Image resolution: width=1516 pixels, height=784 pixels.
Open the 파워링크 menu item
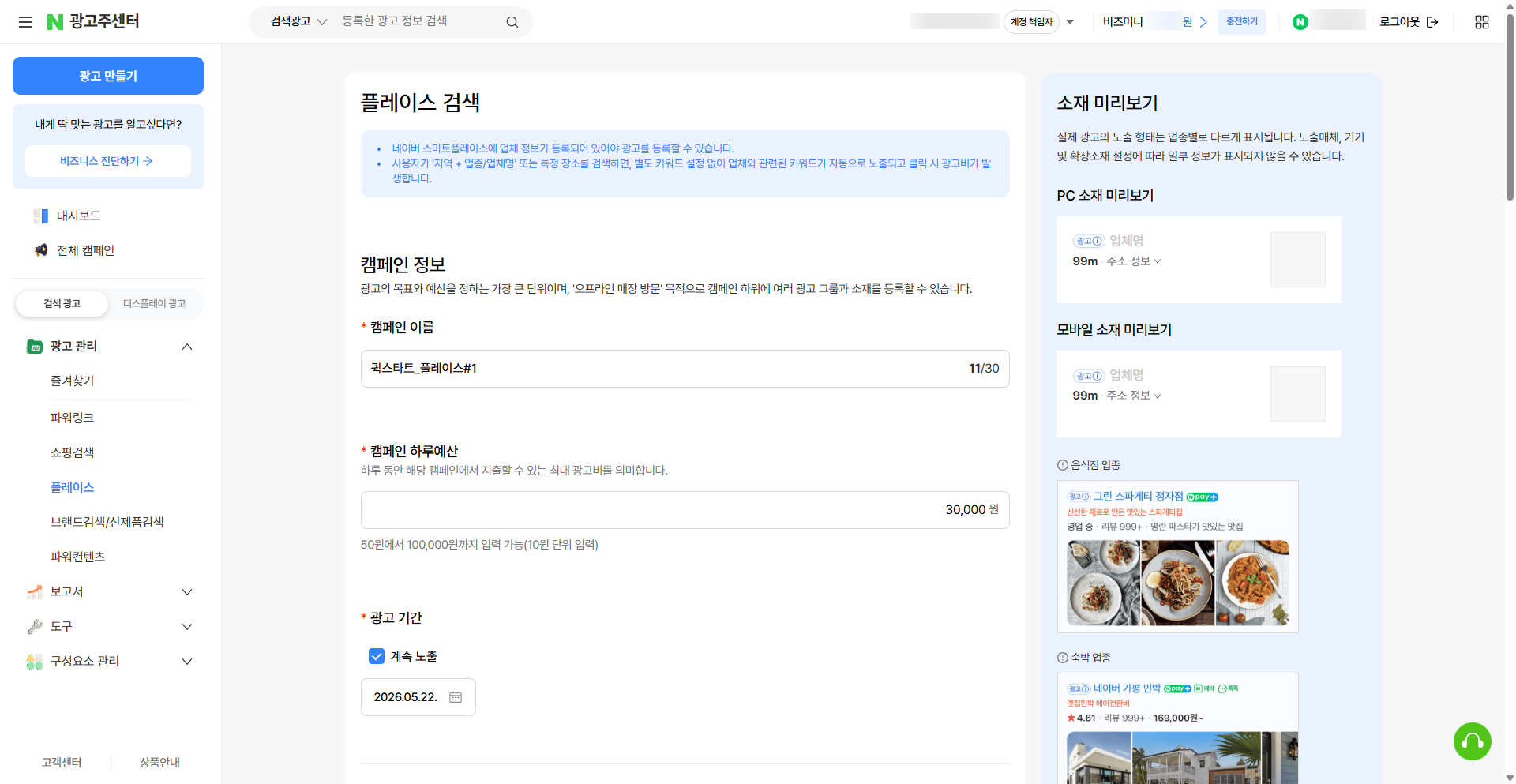tap(73, 418)
